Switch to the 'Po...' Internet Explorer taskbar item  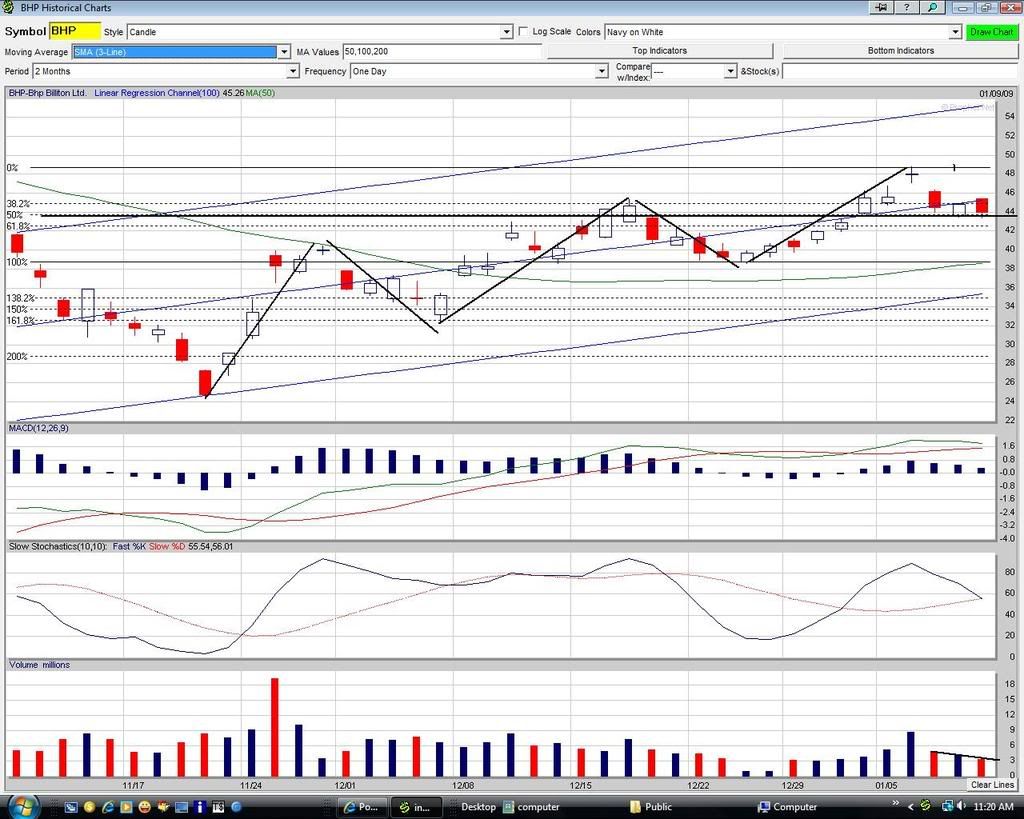(x=362, y=807)
